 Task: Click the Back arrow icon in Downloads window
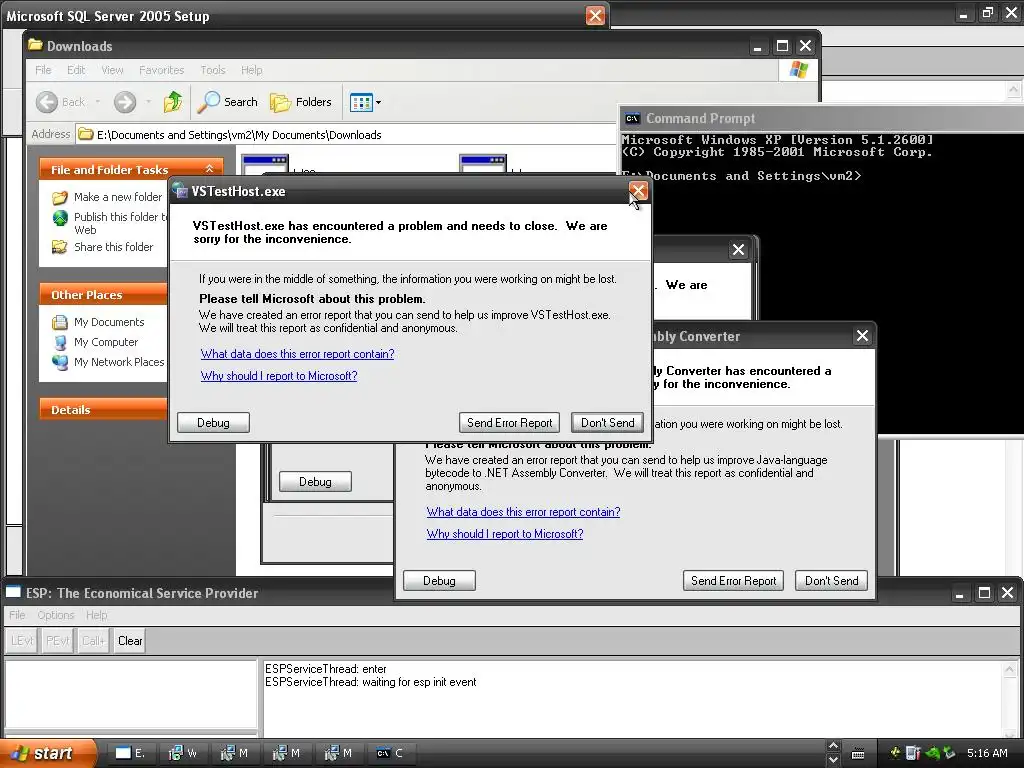point(46,102)
